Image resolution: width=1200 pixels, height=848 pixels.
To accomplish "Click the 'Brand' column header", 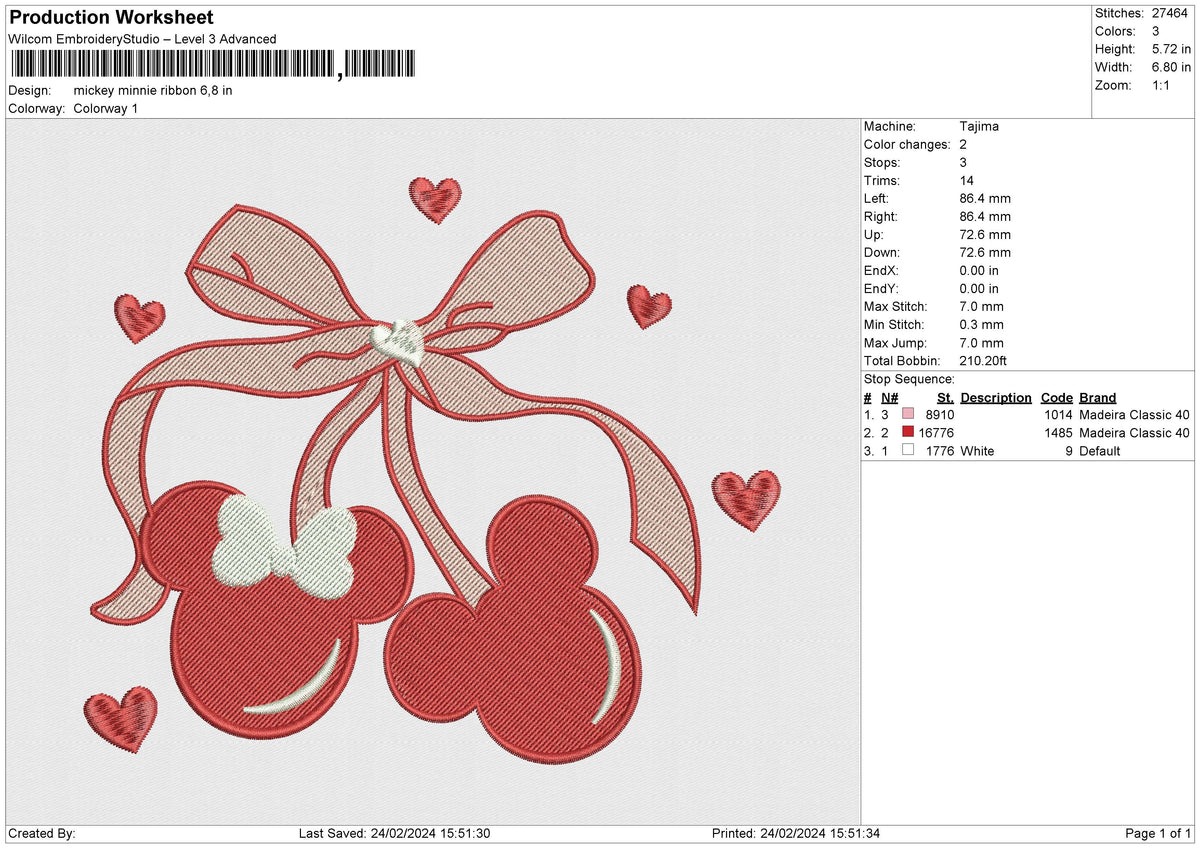I will [x=1098, y=398].
